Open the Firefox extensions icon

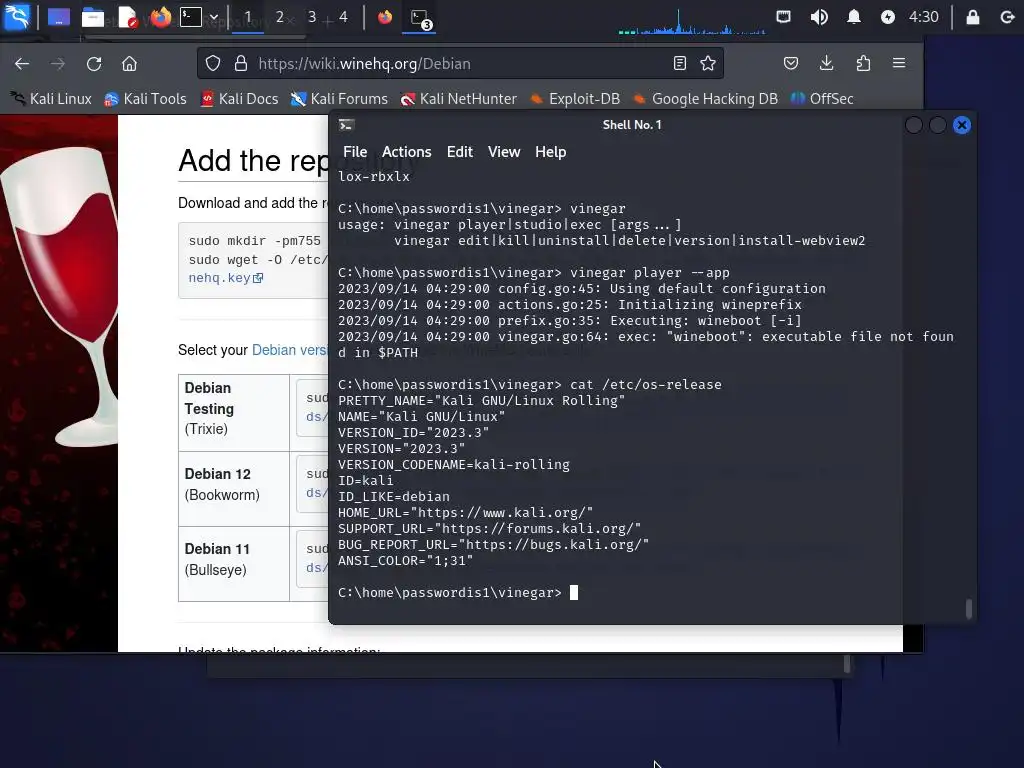tap(863, 63)
